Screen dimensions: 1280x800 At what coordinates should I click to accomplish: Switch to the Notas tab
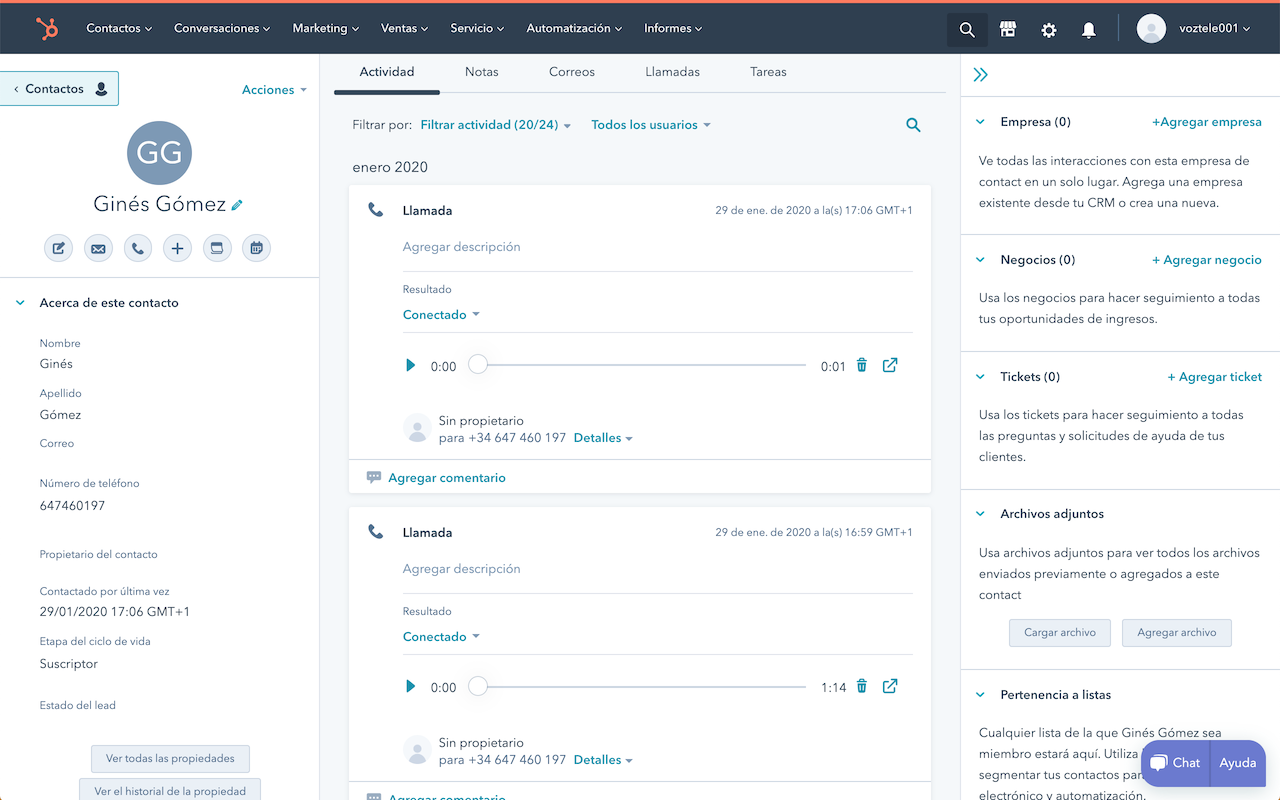pyautogui.click(x=482, y=72)
